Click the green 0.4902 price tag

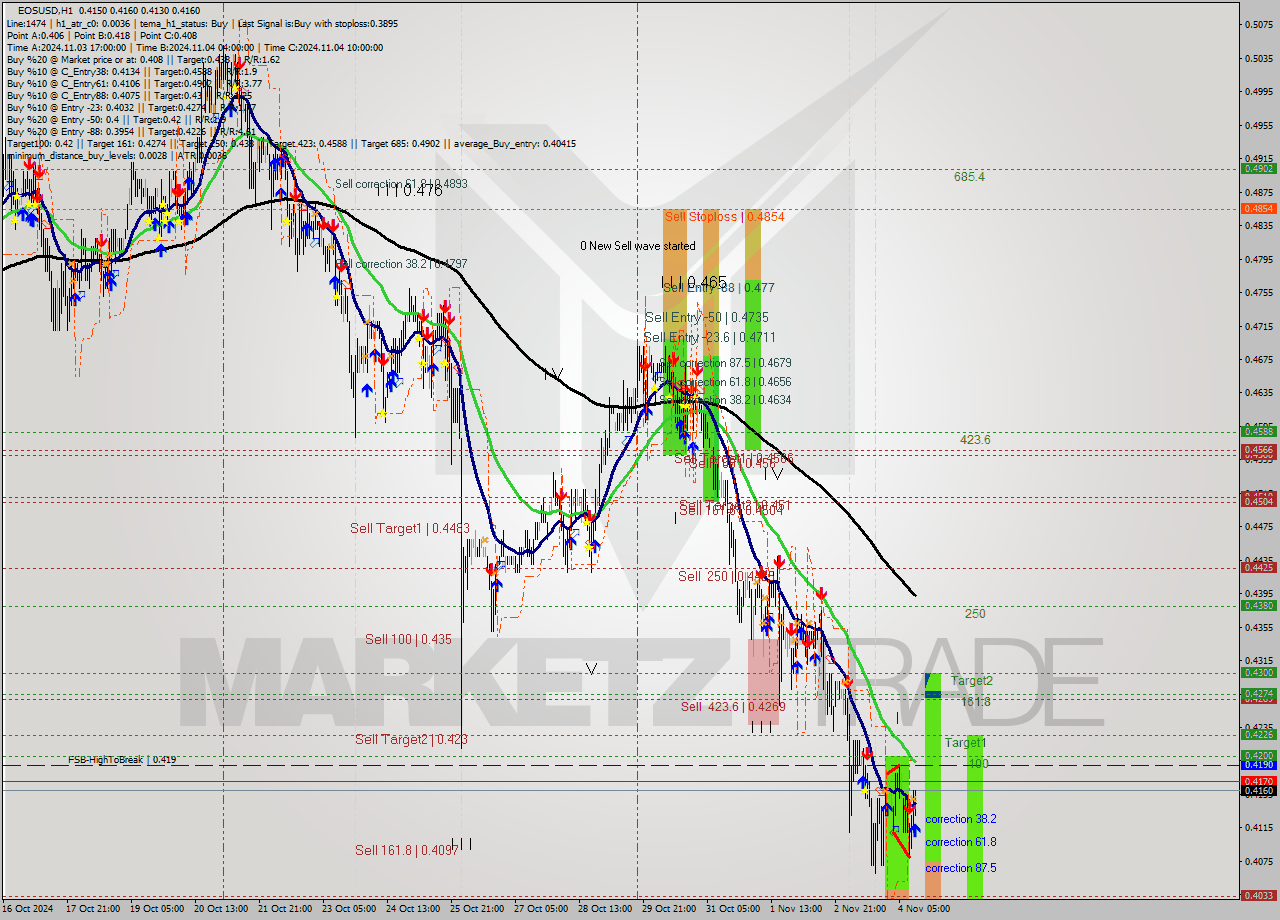[x=1257, y=169]
